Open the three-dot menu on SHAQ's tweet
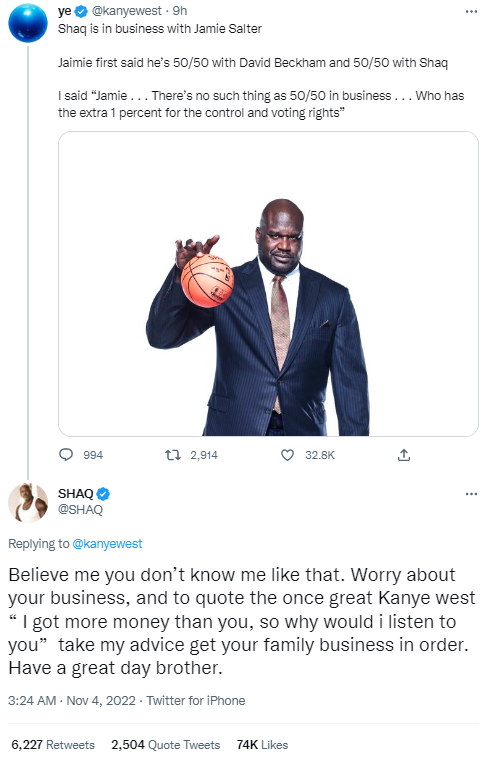The width and height of the screenshot is (486, 757). [471, 494]
